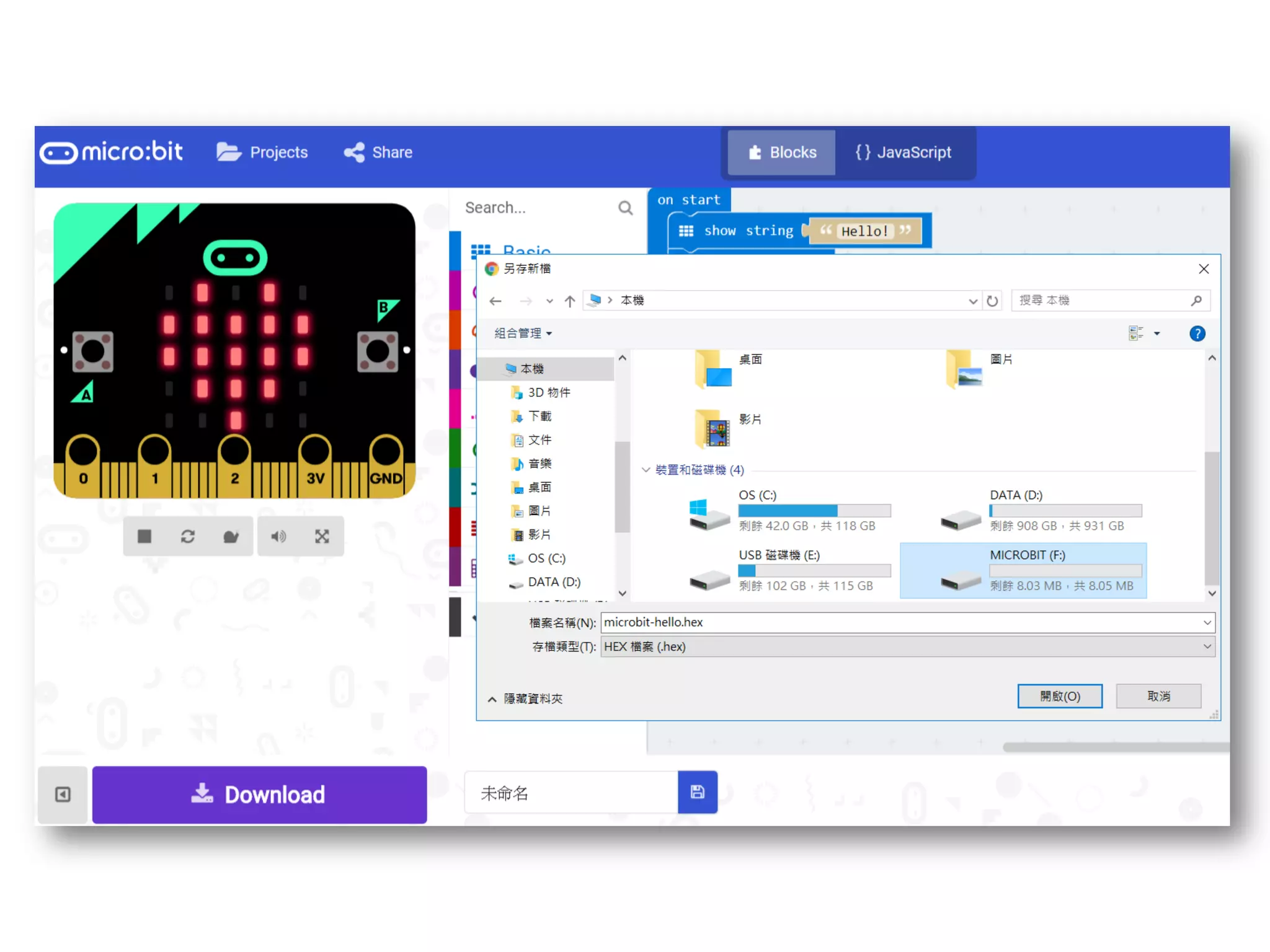The width and height of the screenshot is (1270, 952).
Task: Click the 取消 cancel button
Action: pos(1158,696)
